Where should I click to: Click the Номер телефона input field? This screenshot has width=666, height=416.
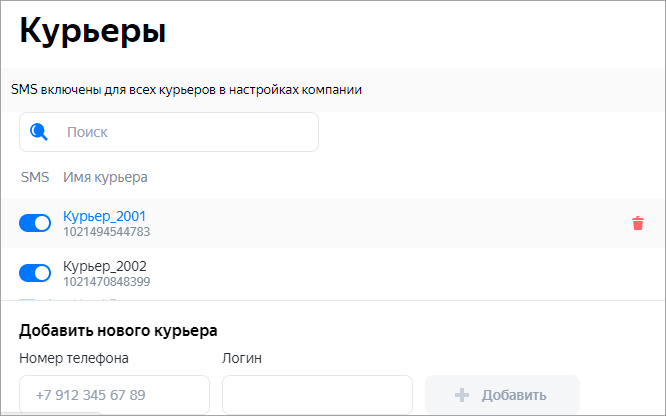(114, 395)
